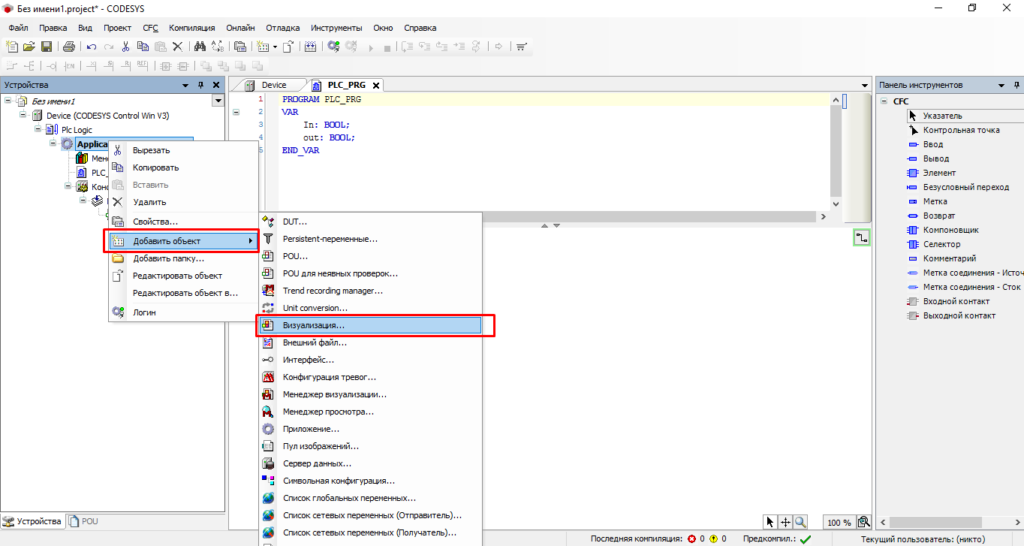Open the Устройства panel dropdown arrow
Screen dimensions: 1024x546
(x=217, y=101)
